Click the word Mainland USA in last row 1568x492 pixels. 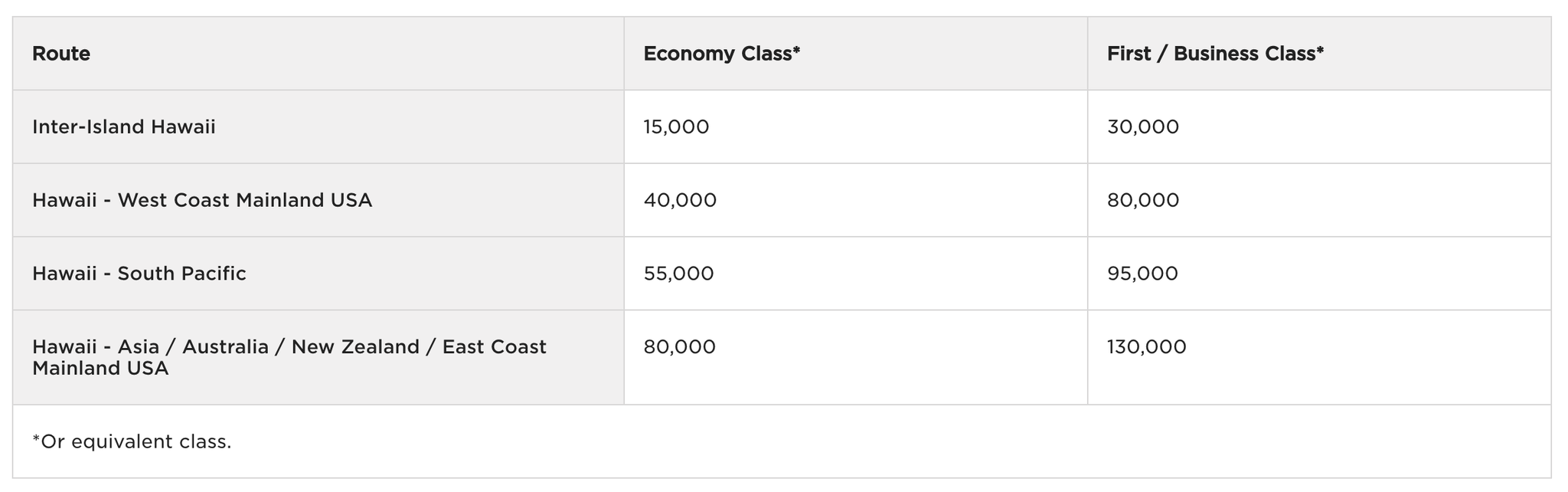tap(100, 369)
